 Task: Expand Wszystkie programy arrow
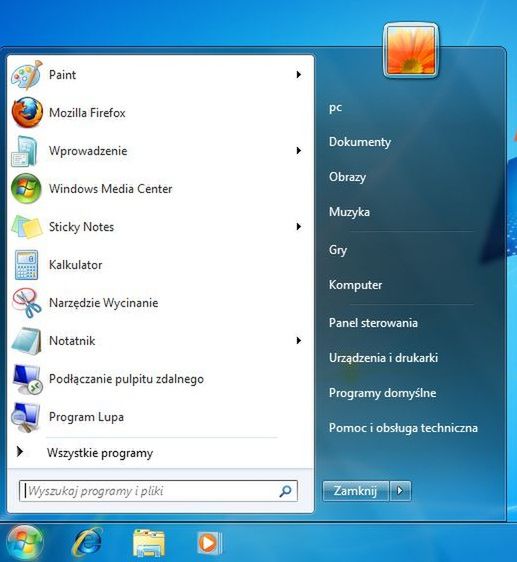coord(20,452)
